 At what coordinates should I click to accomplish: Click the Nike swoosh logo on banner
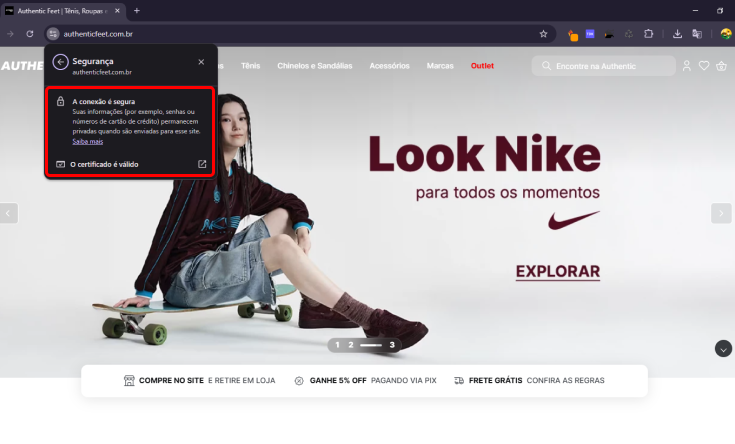click(x=574, y=220)
